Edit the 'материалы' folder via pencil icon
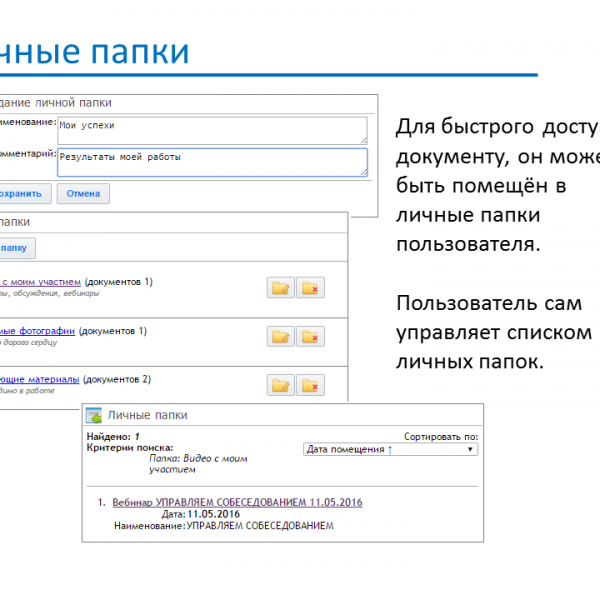Viewport: 600px width, 600px height. [x=281, y=385]
